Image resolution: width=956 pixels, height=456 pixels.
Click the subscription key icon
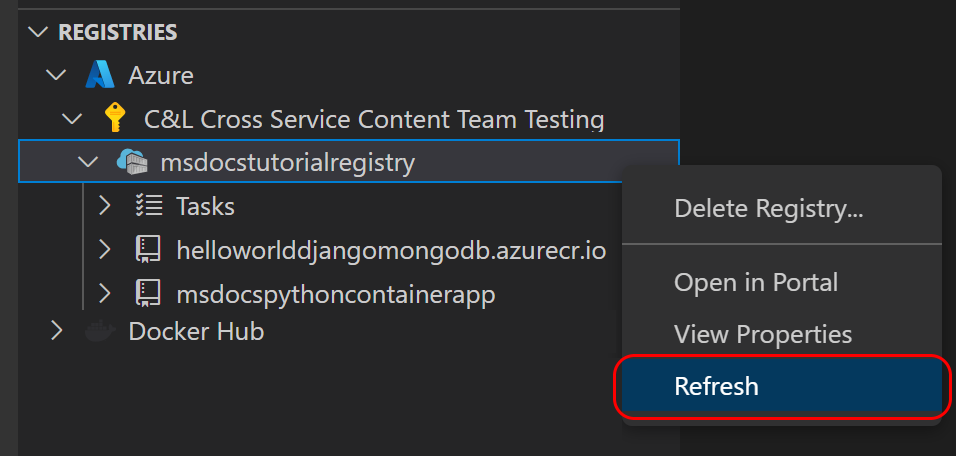click(116, 119)
